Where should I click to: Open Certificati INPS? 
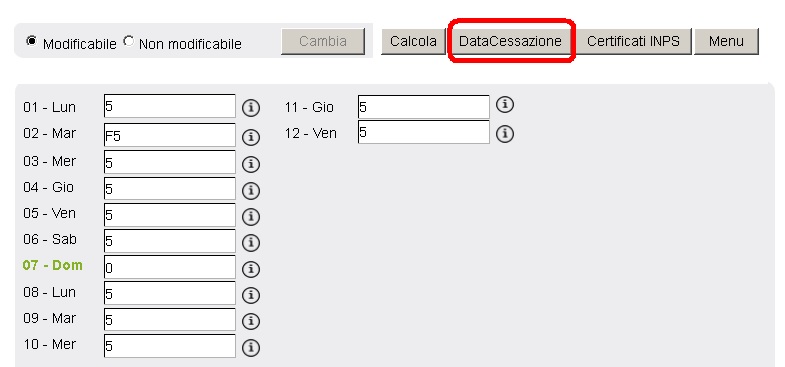click(633, 41)
